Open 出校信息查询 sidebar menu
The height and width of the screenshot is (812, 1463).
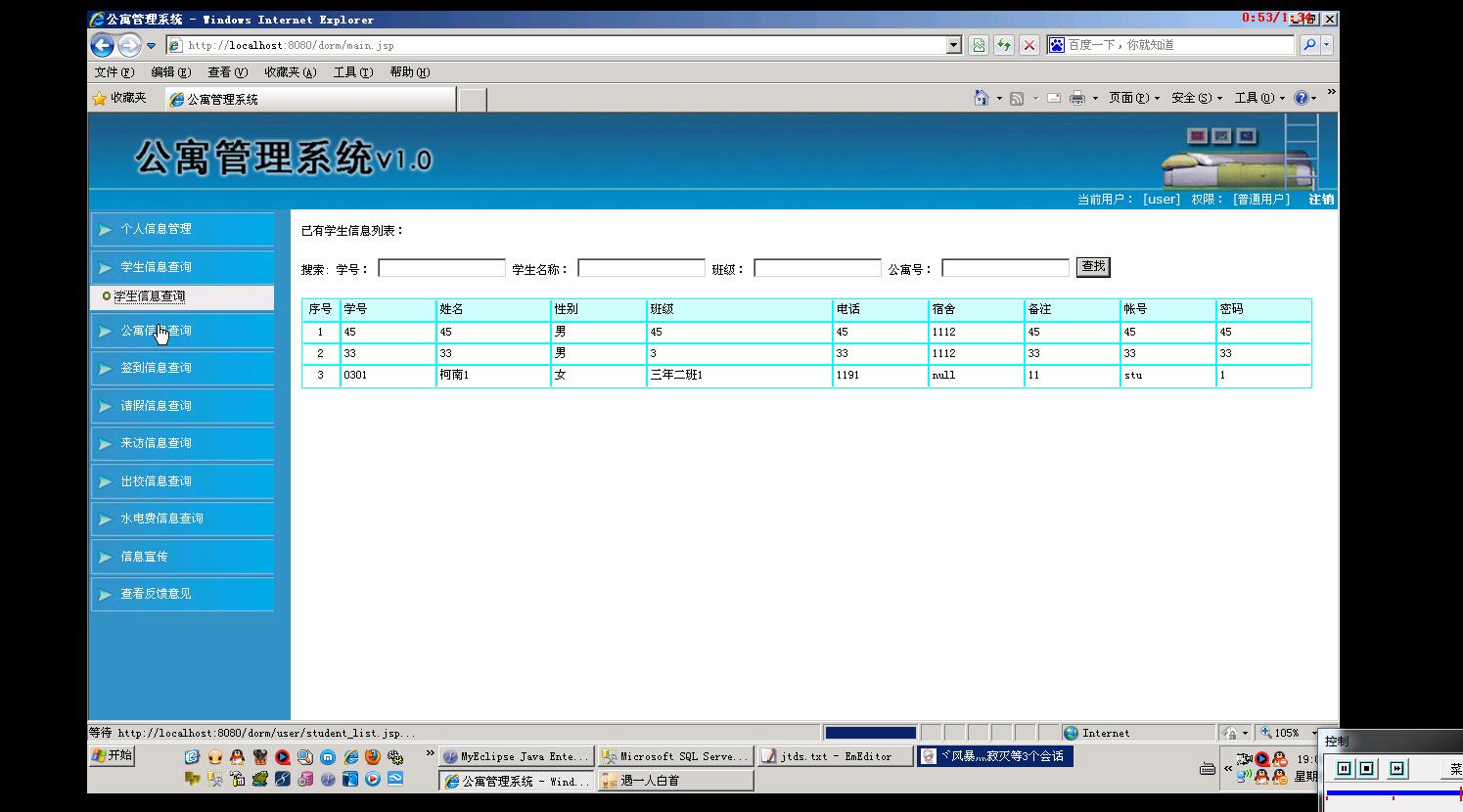click(x=182, y=481)
